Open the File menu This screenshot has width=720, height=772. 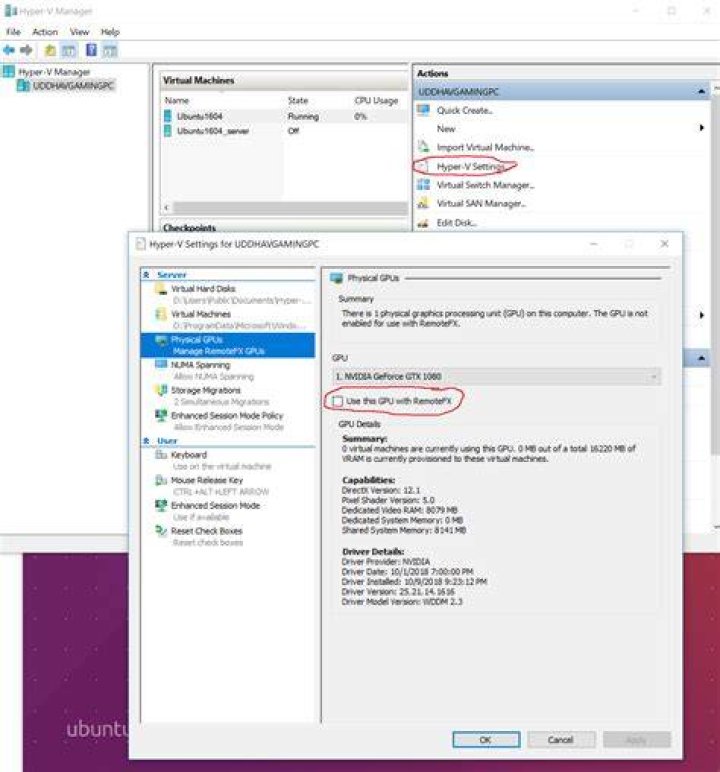click(13, 32)
